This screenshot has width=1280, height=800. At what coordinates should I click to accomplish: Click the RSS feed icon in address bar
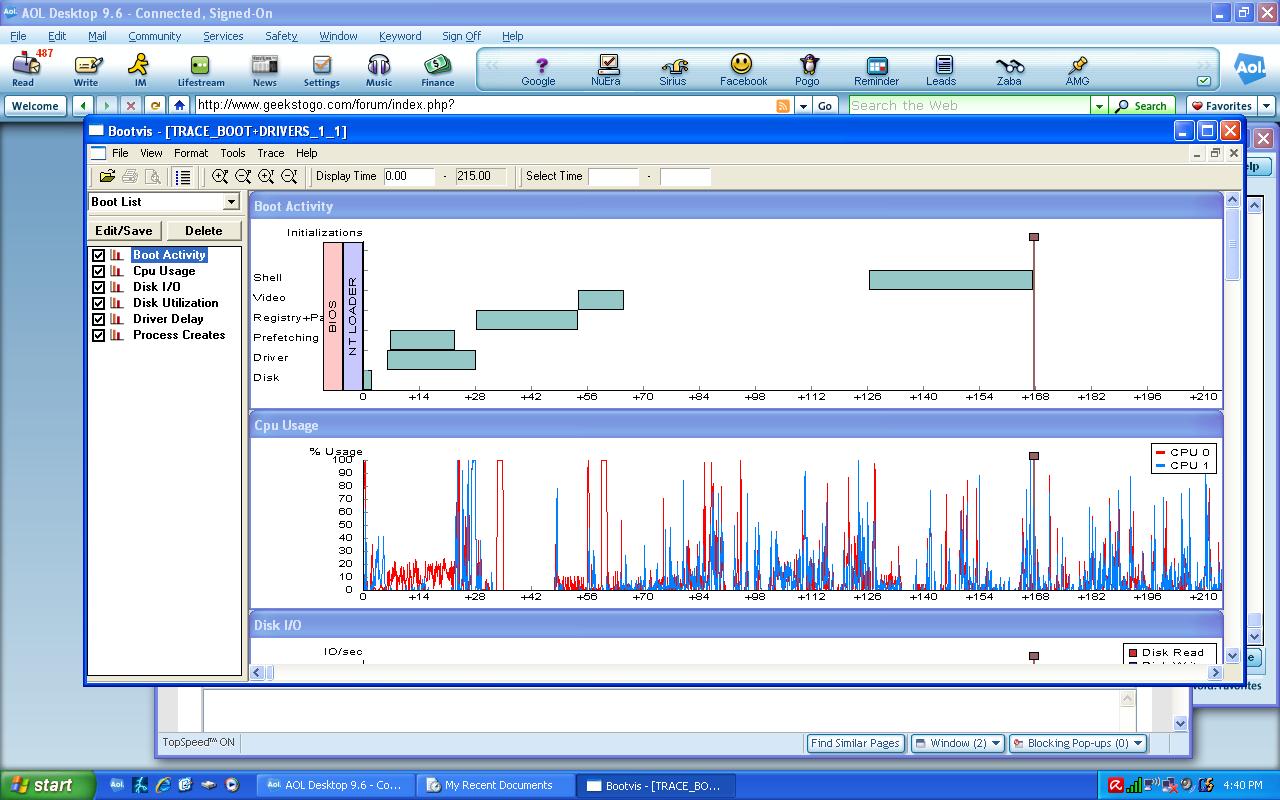(x=783, y=105)
